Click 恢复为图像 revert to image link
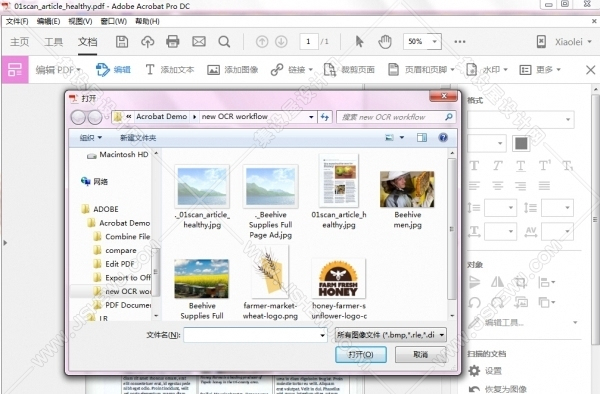 coord(505,389)
